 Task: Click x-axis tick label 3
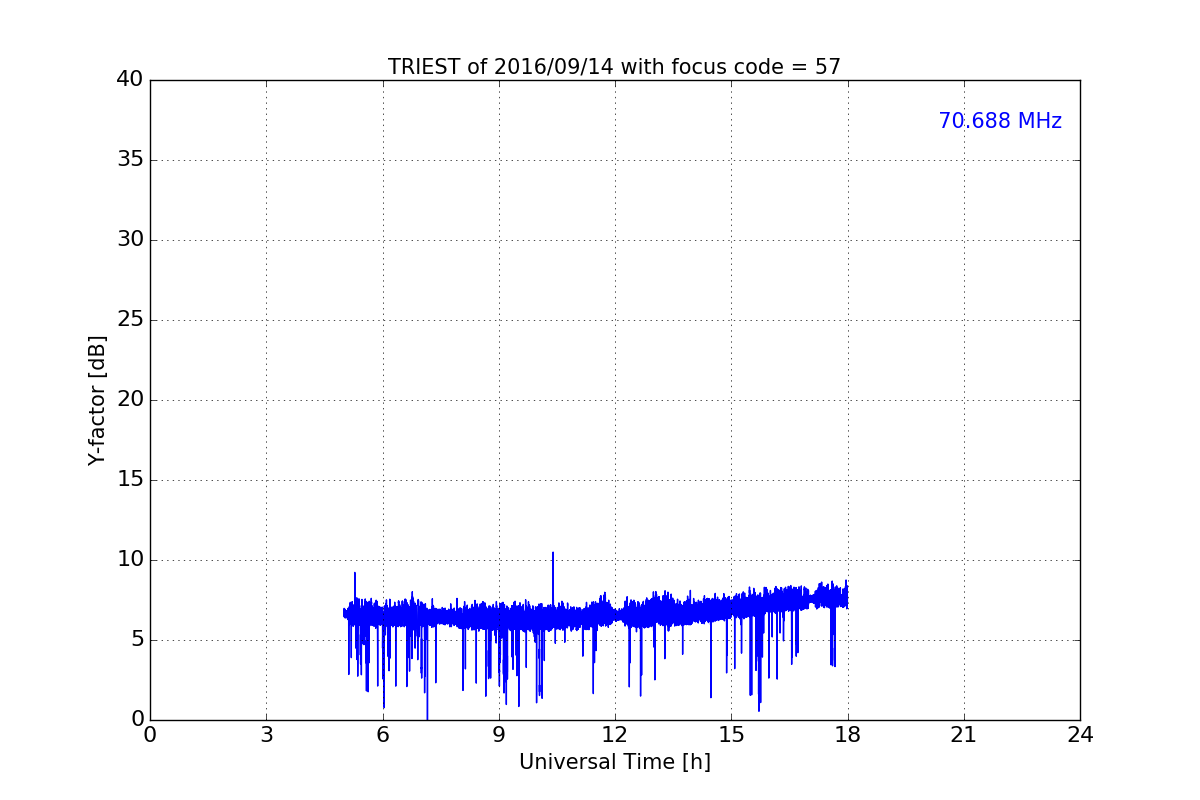click(266, 735)
